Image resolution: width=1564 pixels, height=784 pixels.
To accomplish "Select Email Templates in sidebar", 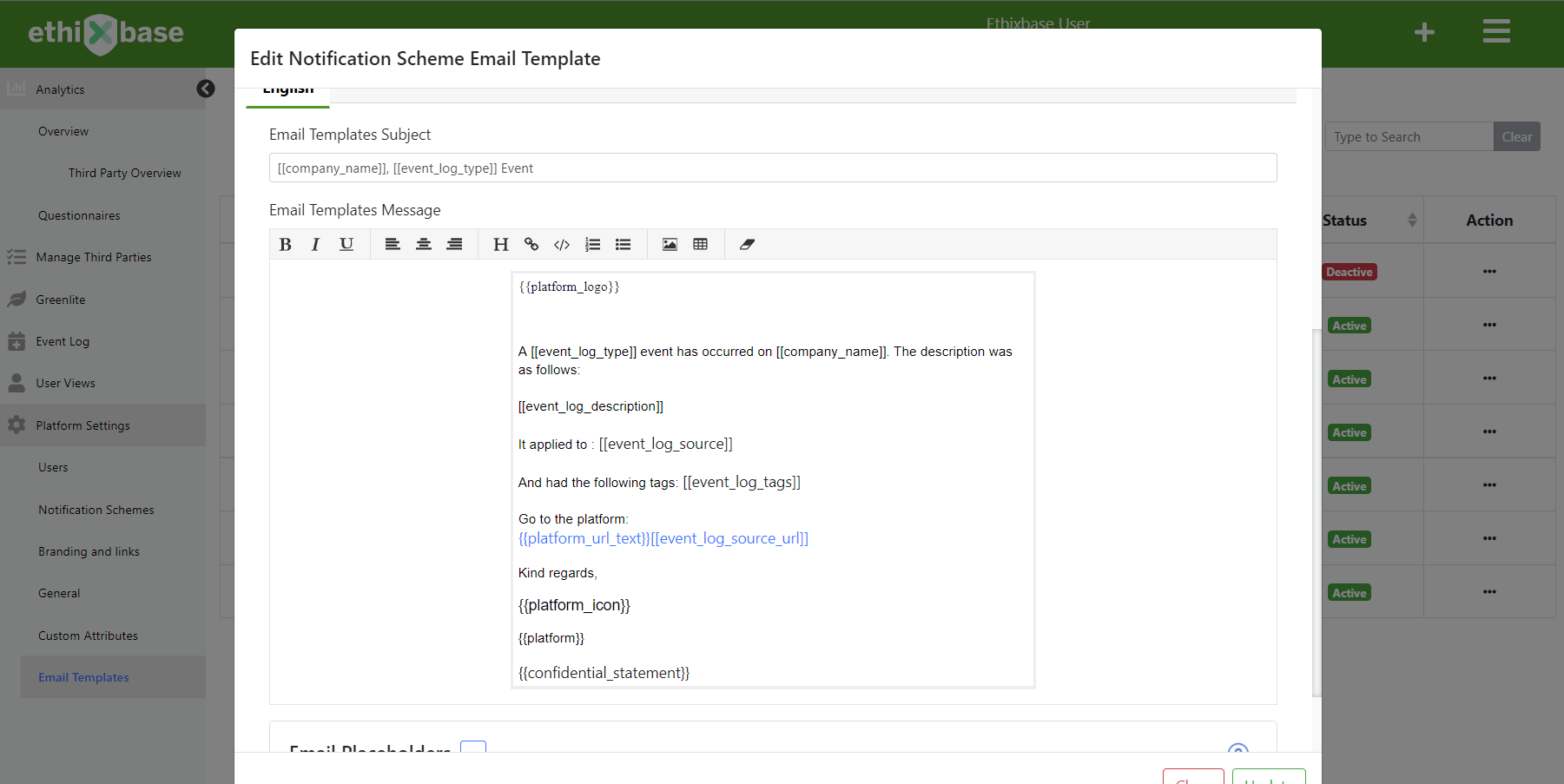I will point(83,677).
